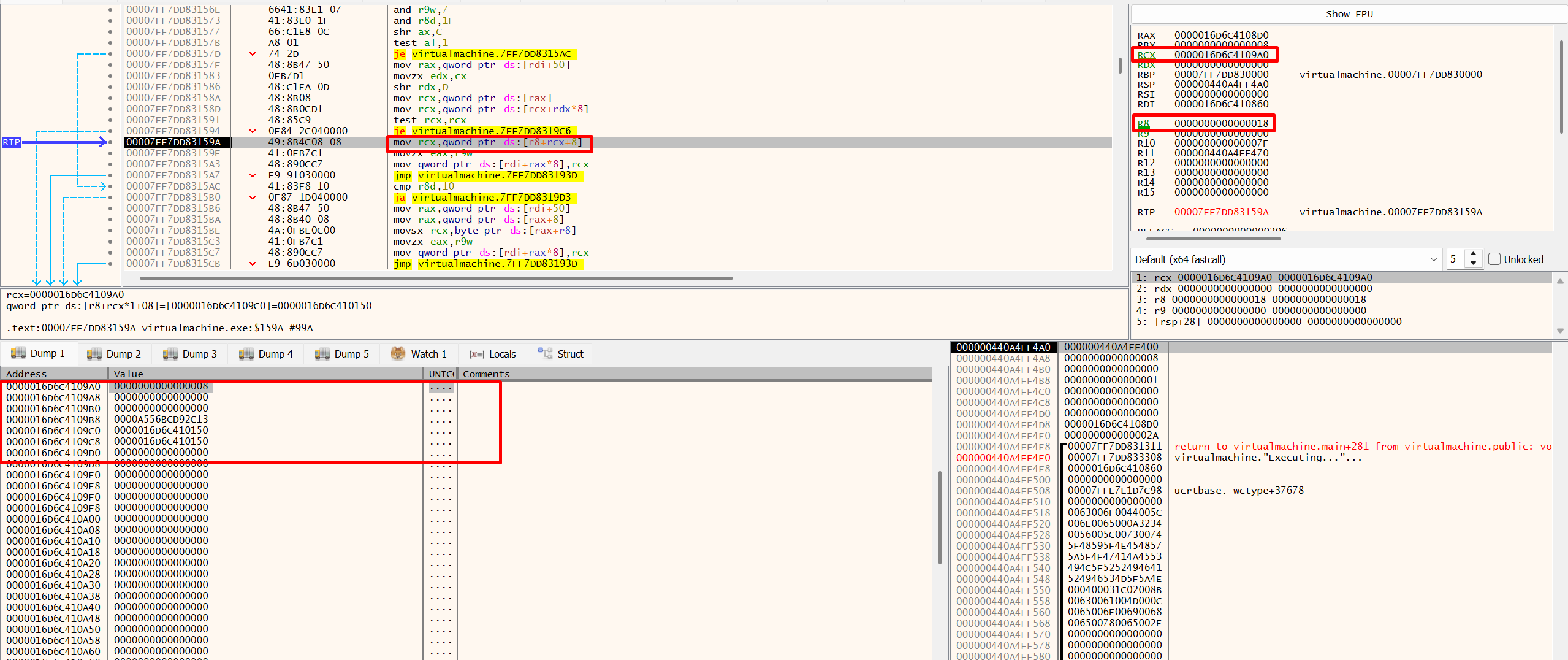Click the blue RIP marker label
Screen dimensions: 1568x660
click(12, 142)
